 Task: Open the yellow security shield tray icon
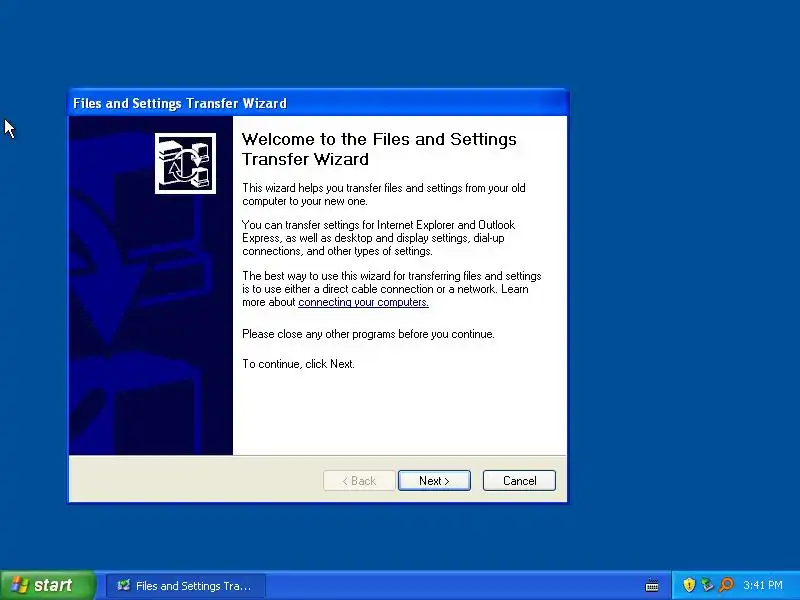(689, 585)
